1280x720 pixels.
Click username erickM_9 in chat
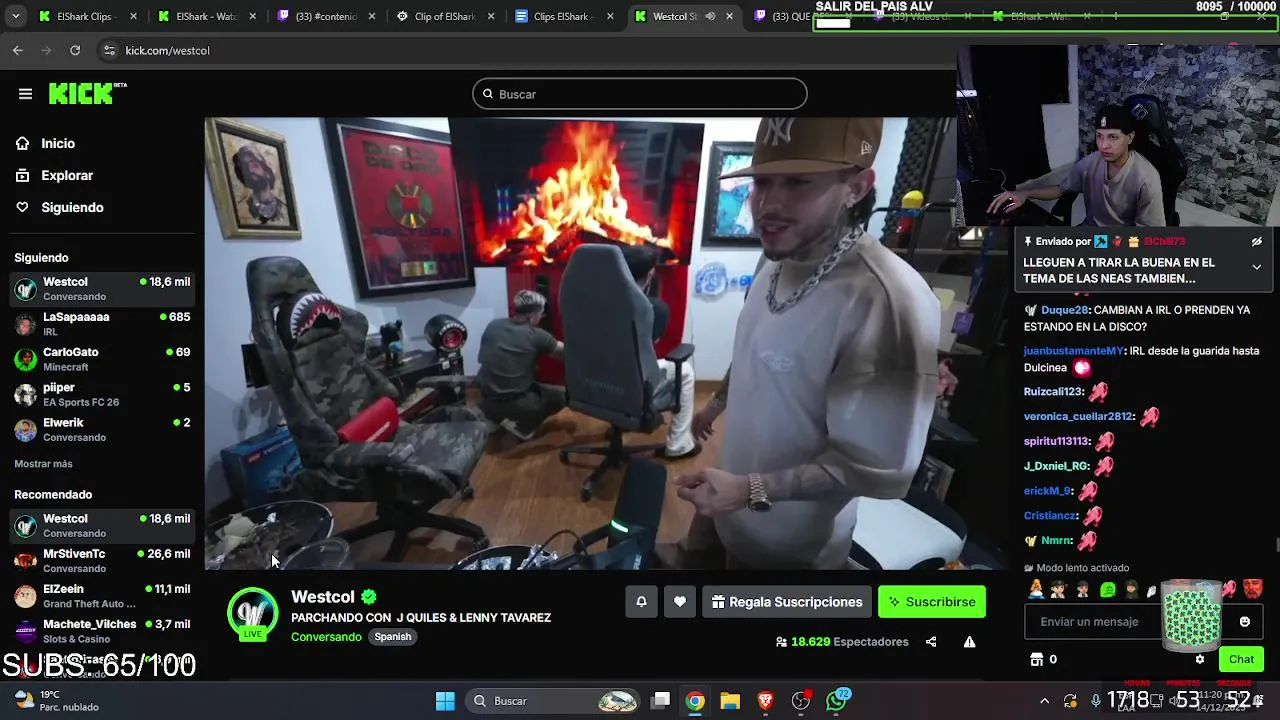point(1047,491)
